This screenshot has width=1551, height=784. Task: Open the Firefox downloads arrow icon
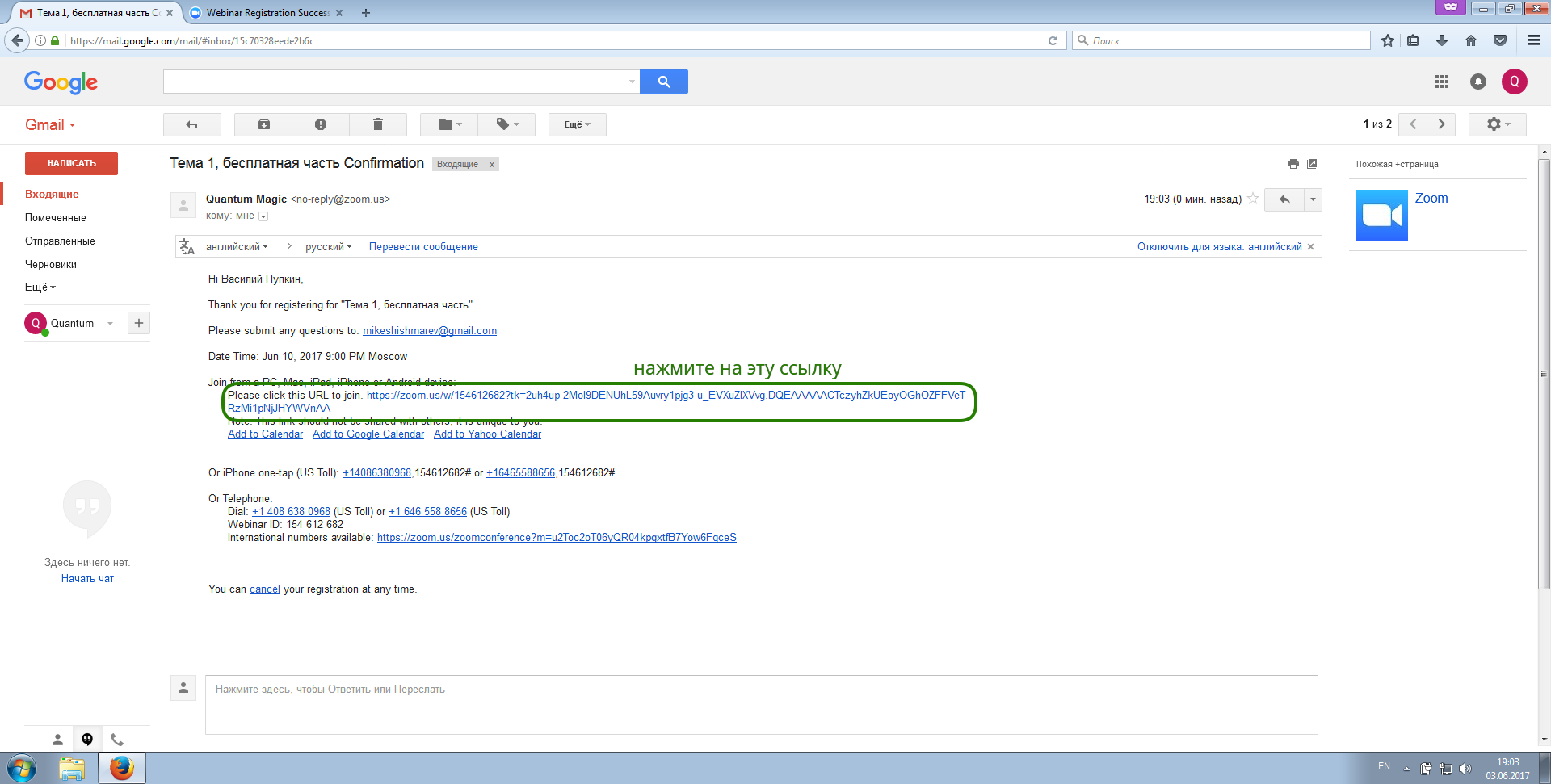tap(1442, 40)
